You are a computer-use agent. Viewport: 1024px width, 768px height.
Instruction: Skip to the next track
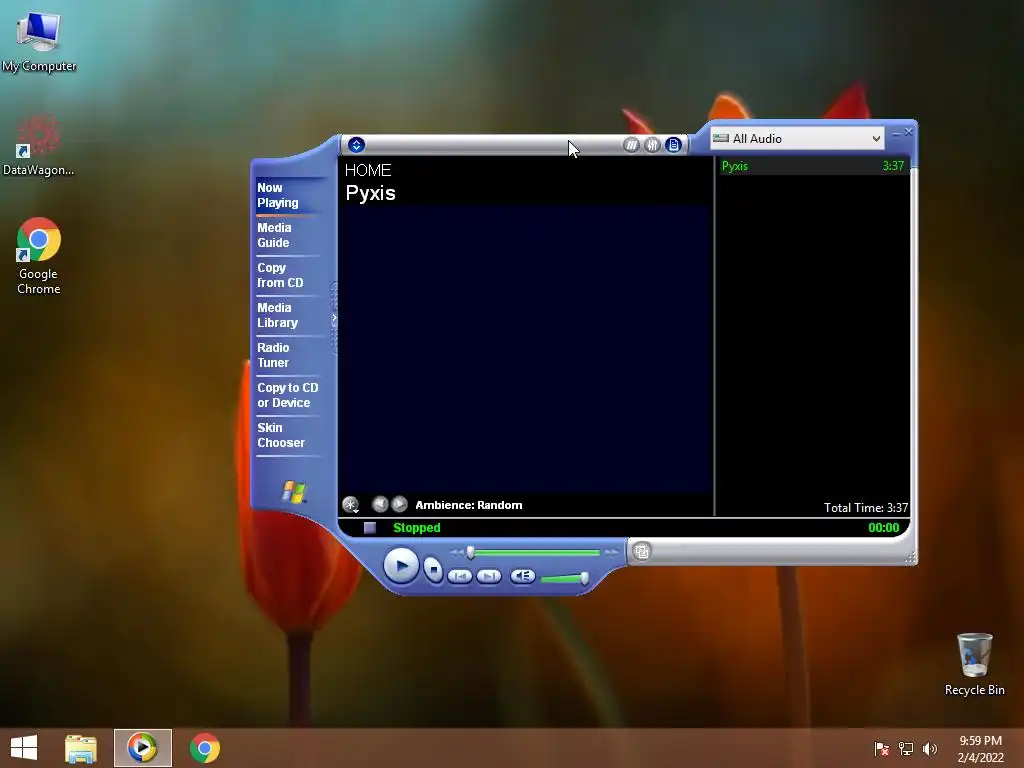point(488,576)
